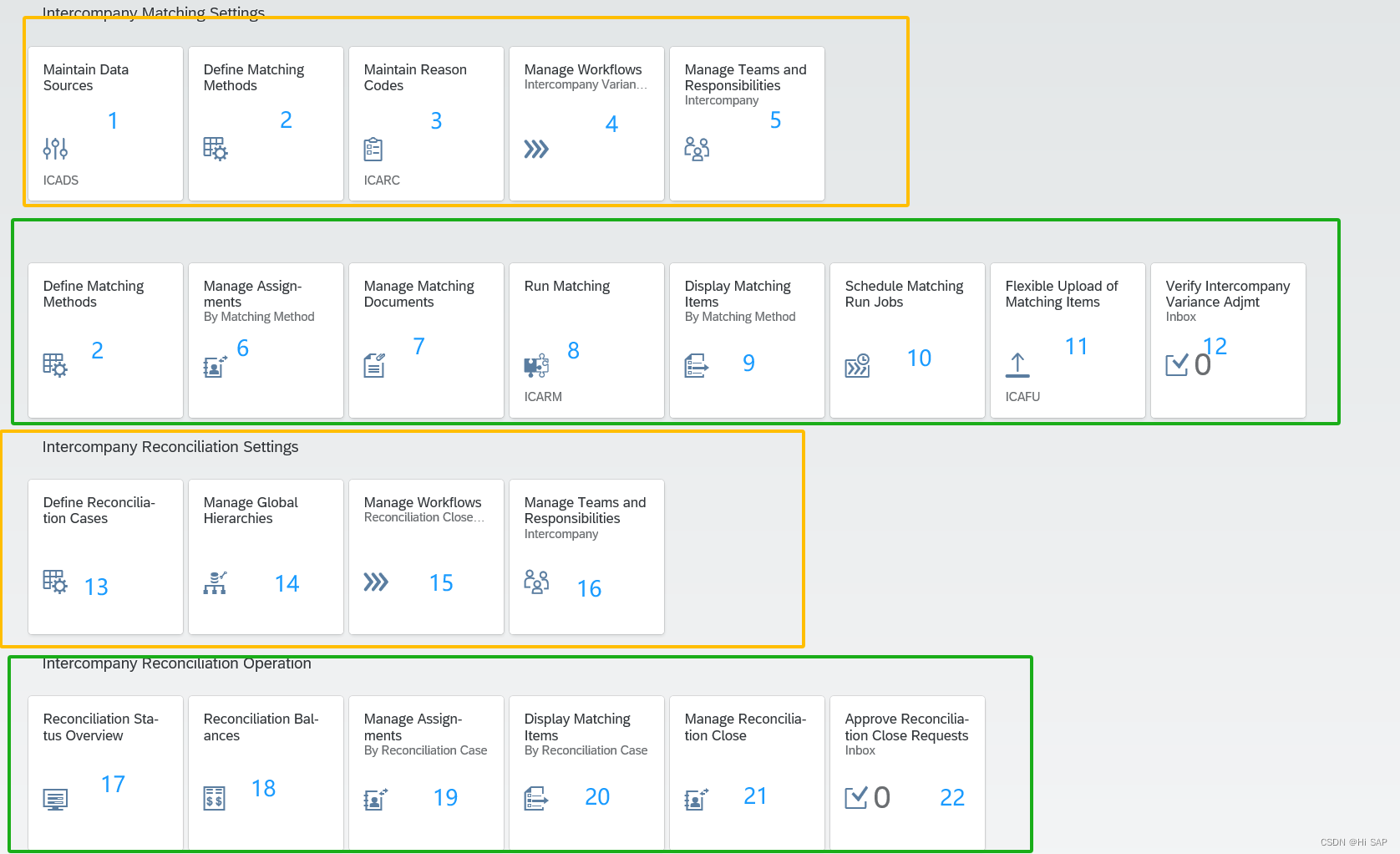Select the Flexible Upload of Matching Items upload icon
Screen dimensions: 1400x854
[1017, 365]
